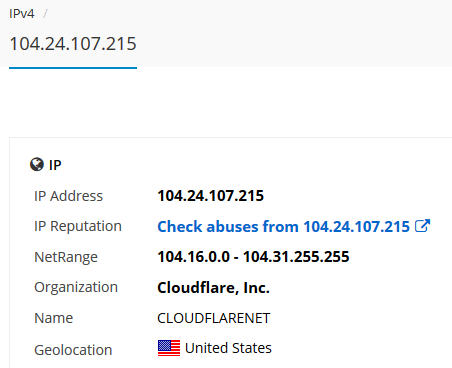Viewport: 452px width, 368px height.
Task: Click the IP Address field label
Action: click(x=68, y=196)
